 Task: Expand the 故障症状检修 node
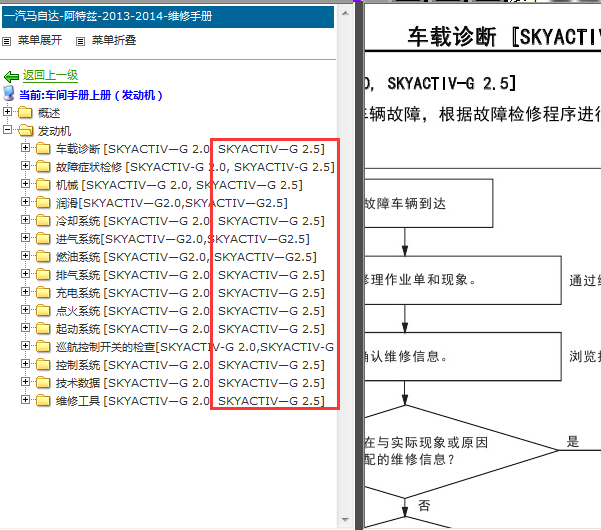(25, 166)
